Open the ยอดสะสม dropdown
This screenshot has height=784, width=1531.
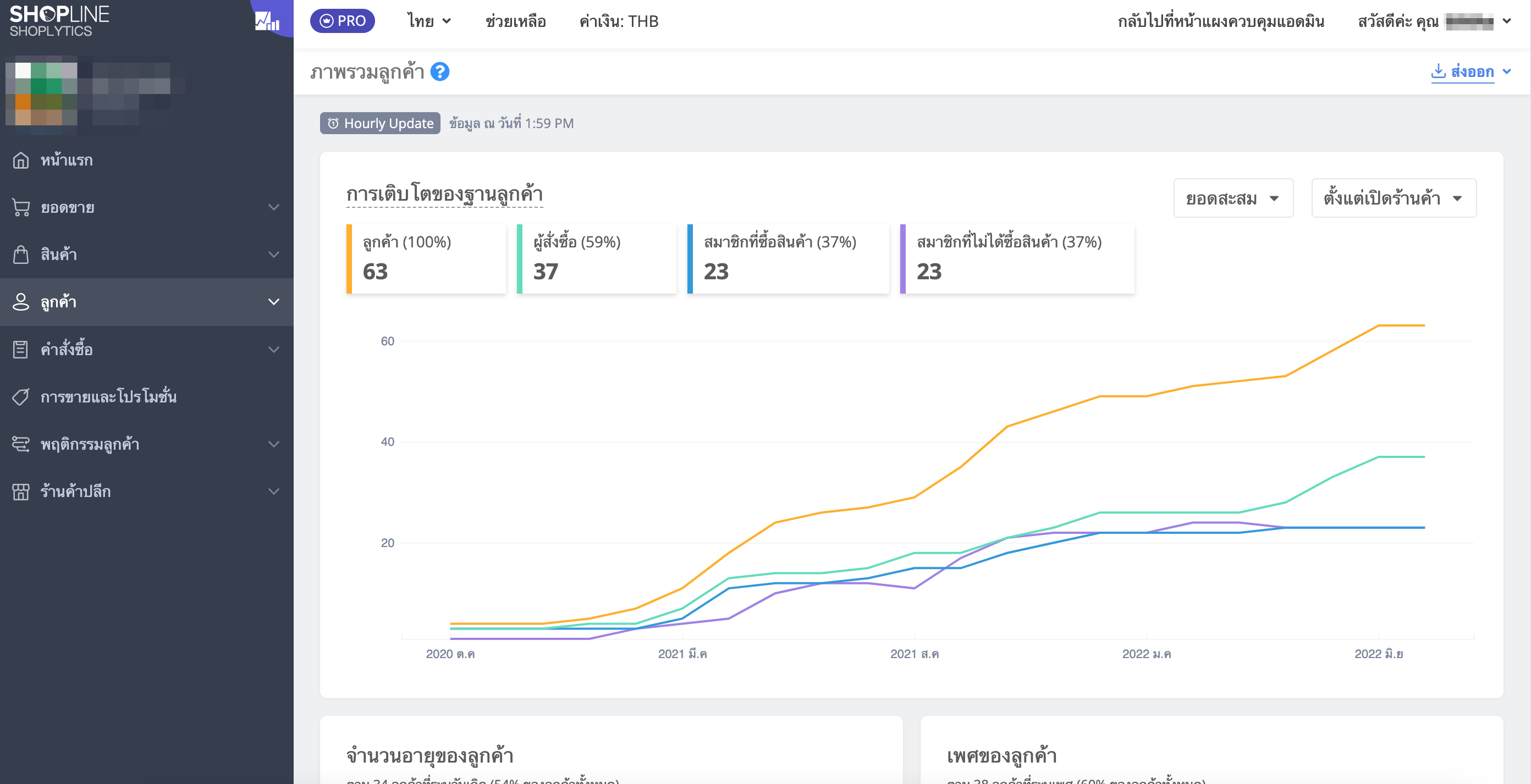coord(1233,198)
